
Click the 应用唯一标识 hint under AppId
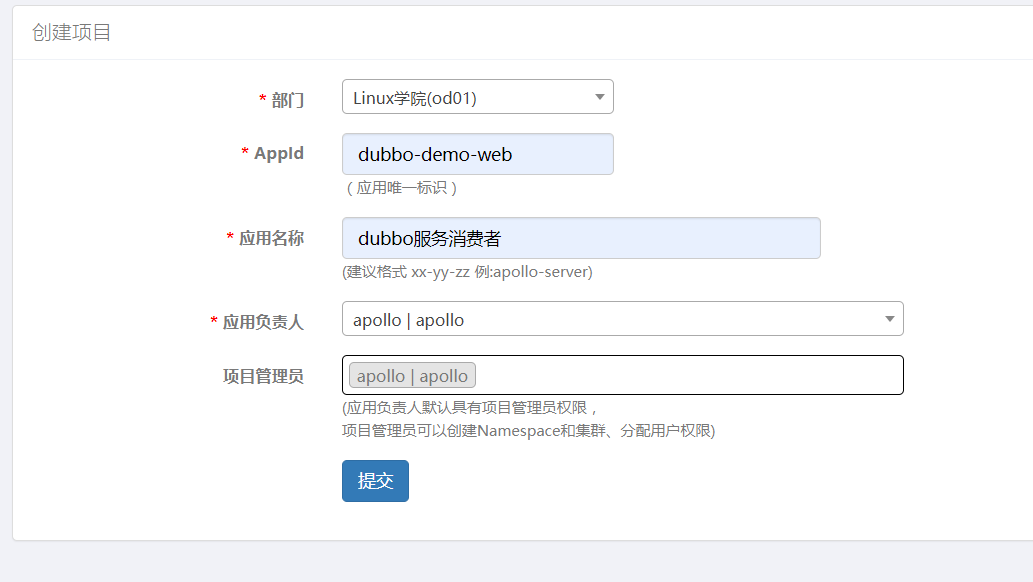pos(402,188)
